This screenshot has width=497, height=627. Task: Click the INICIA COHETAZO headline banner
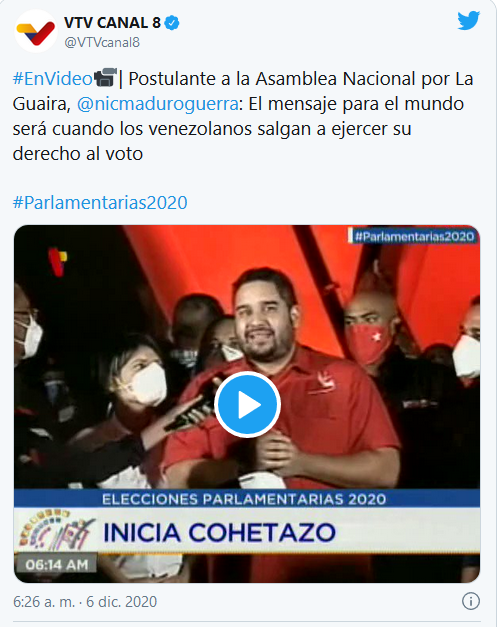219,533
